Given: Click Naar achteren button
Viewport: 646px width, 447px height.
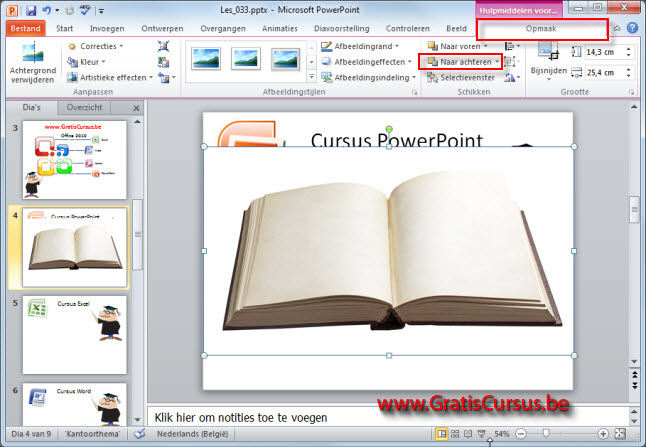Looking at the screenshot, I should [x=460, y=62].
